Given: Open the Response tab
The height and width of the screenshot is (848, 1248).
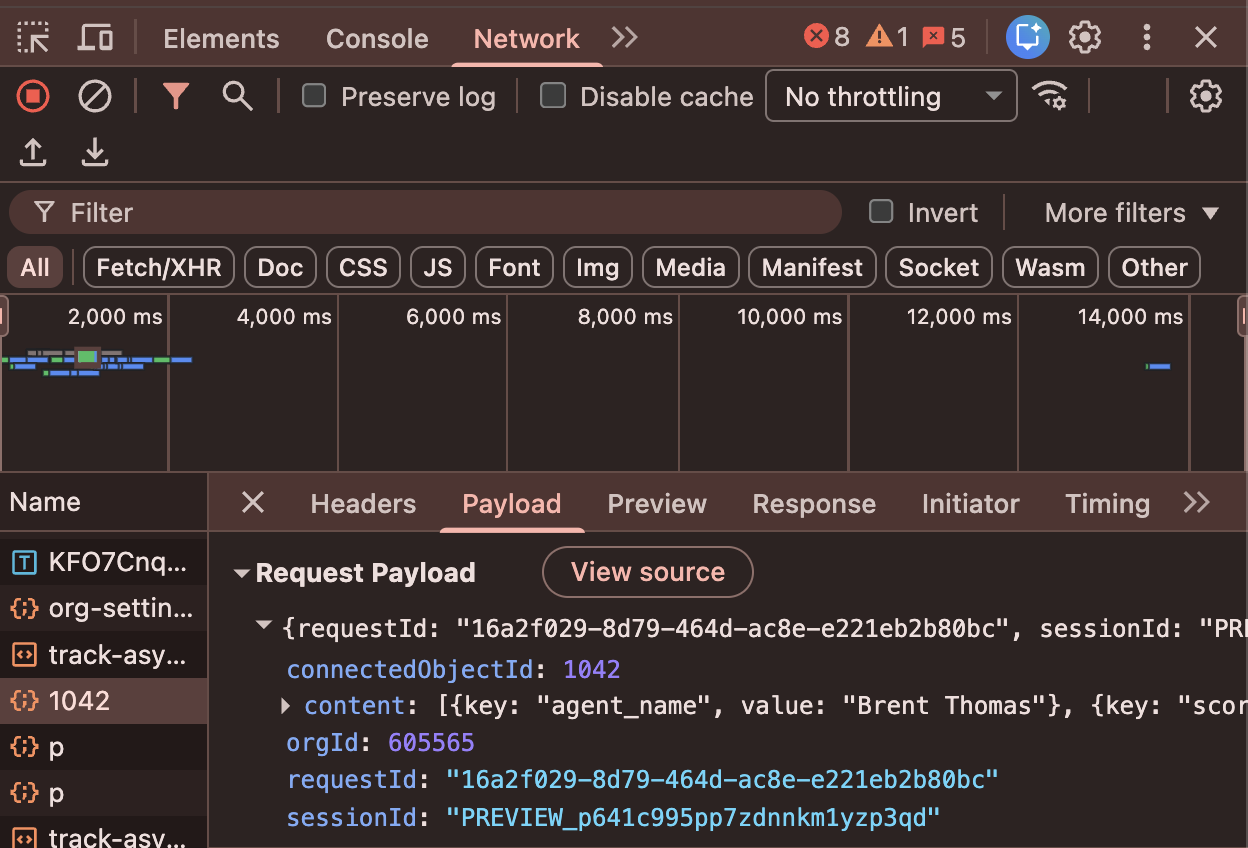Looking at the screenshot, I should point(813,504).
